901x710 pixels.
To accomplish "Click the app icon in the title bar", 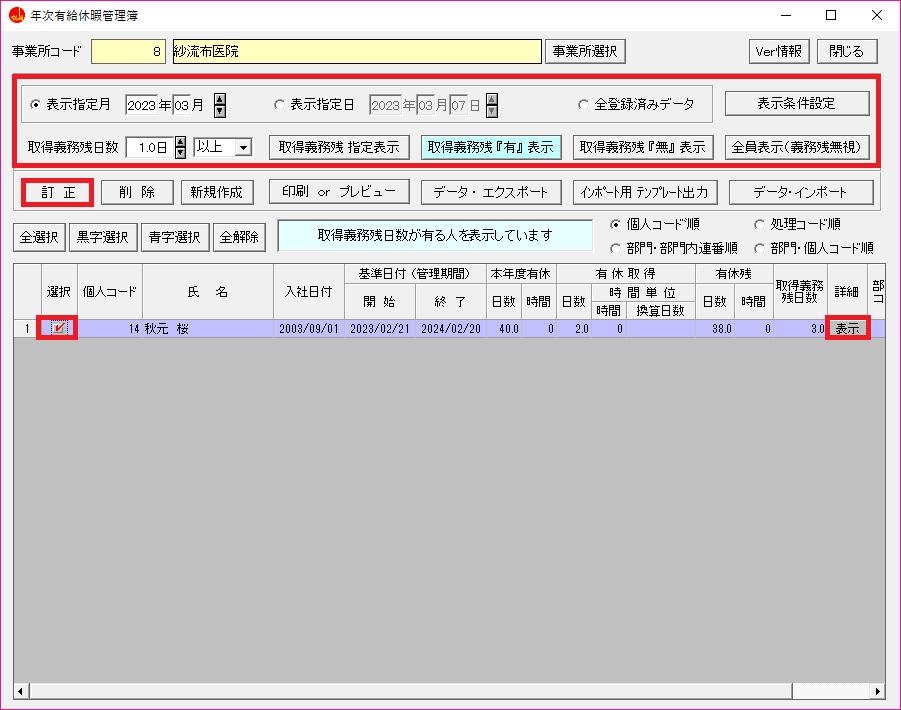I will pos(17,15).
